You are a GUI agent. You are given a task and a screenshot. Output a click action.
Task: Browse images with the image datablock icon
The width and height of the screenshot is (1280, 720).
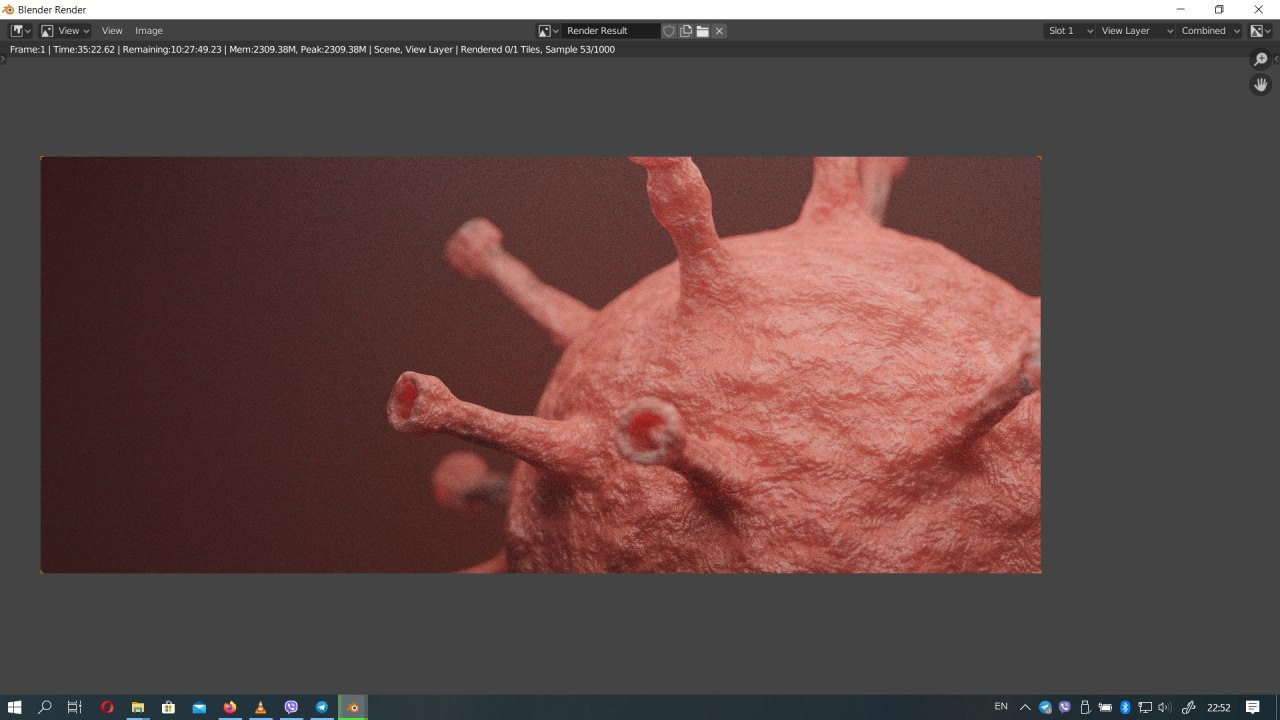(x=548, y=31)
